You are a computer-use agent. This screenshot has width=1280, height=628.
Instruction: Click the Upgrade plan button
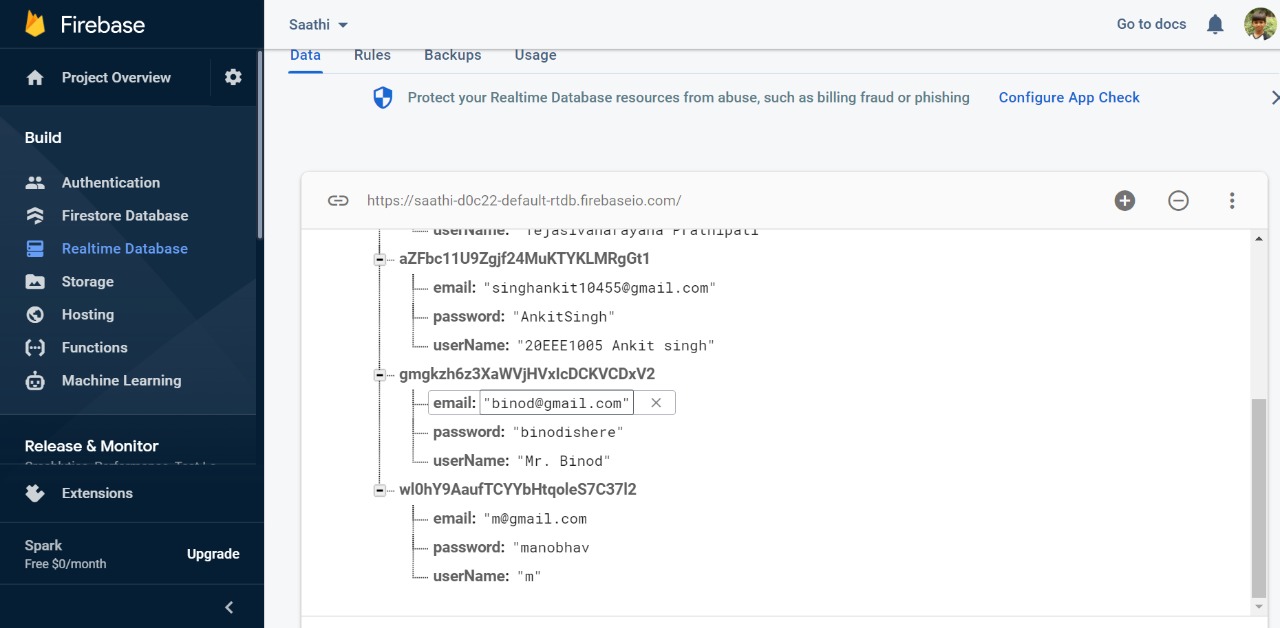(x=213, y=554)
